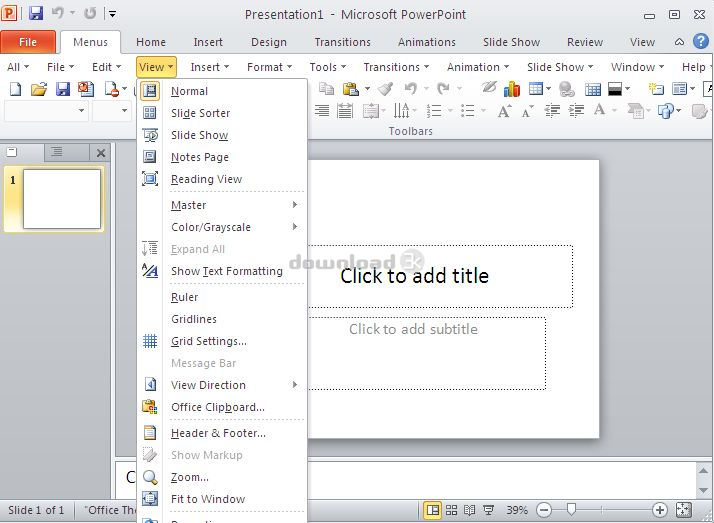This screenshot has width=714, height=523.
Task: Click the New Slide icon with sparkle
Action: (656, 88)
